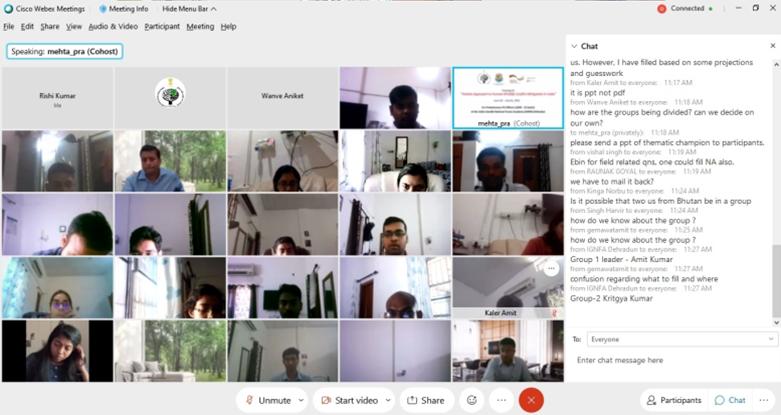The height and width of the screenshot is (415, 781).
Task: Click the red leave meeting button
Action: 531,400
